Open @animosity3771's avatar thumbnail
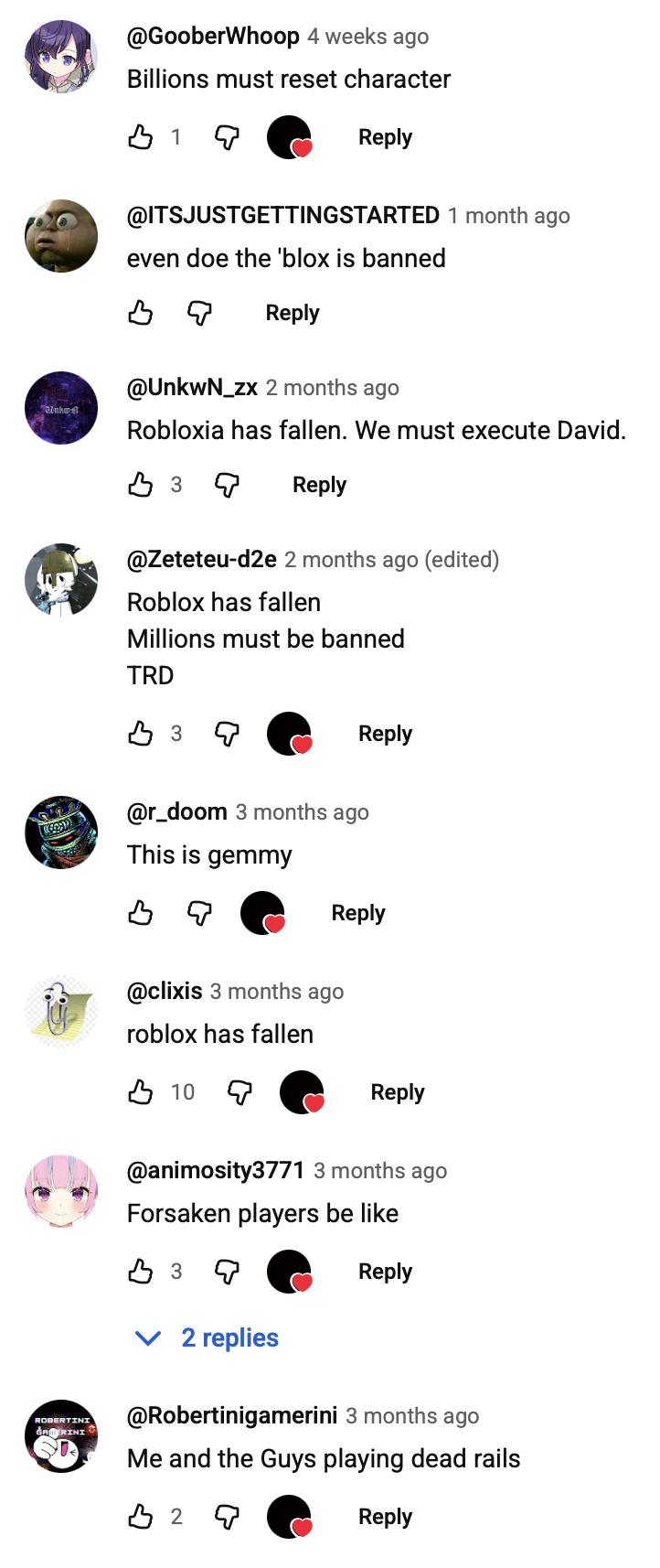The image size is (660, 1568). [61, 1191]
